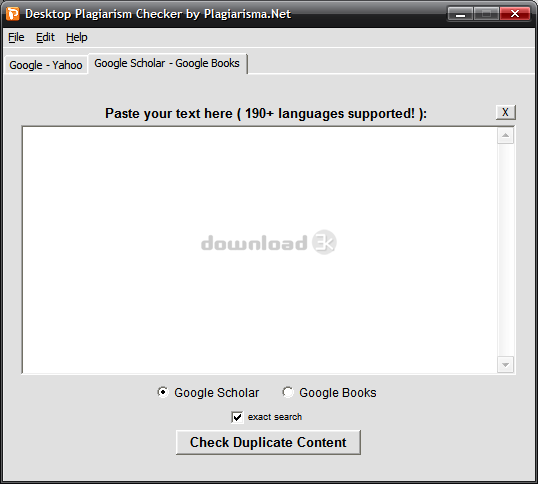This screenshot has width=538, height=484.
Task: Select the Google Scholar - Google Books tab
Action: coord(167,63)
